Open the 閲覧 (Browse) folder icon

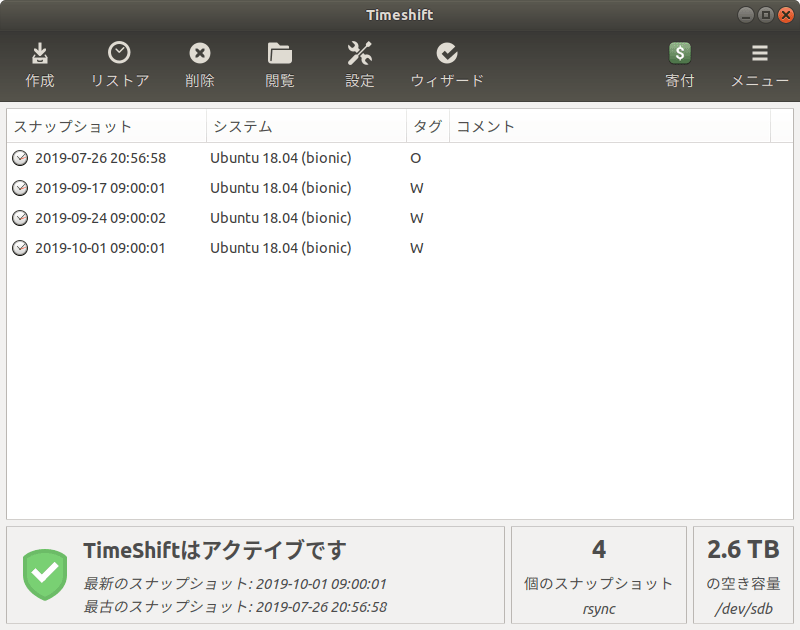coord(280,54)
